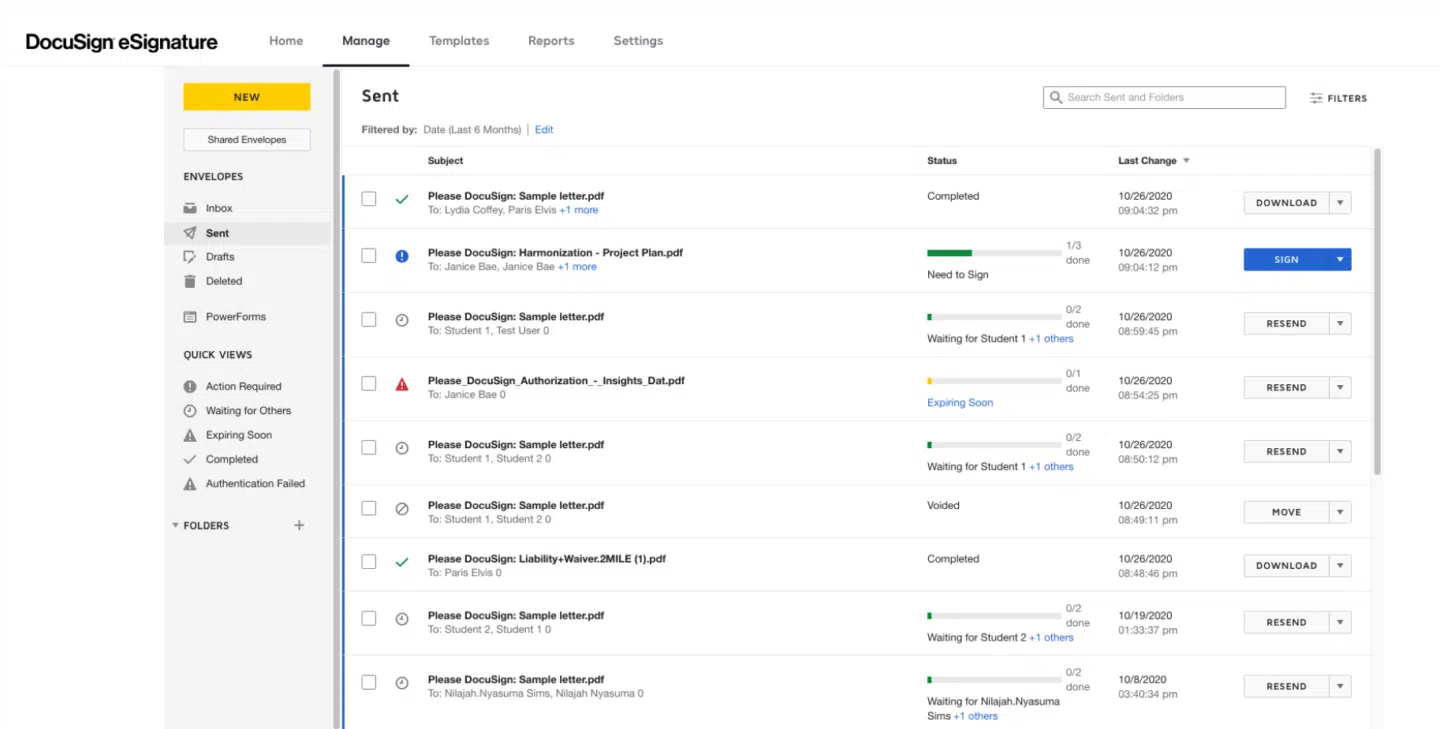Viewport: 1440px width, 729px height.
Task: Check the Authorization Insights Dat row box
Action: [x=369, y=384]
